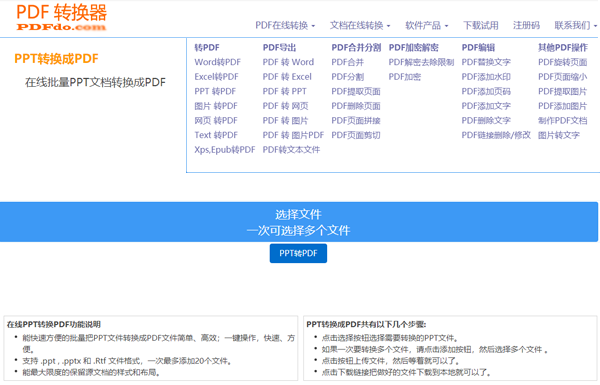Open the PDF转文本文件 link
The image size is (600, 385).
tap(291, 150)
